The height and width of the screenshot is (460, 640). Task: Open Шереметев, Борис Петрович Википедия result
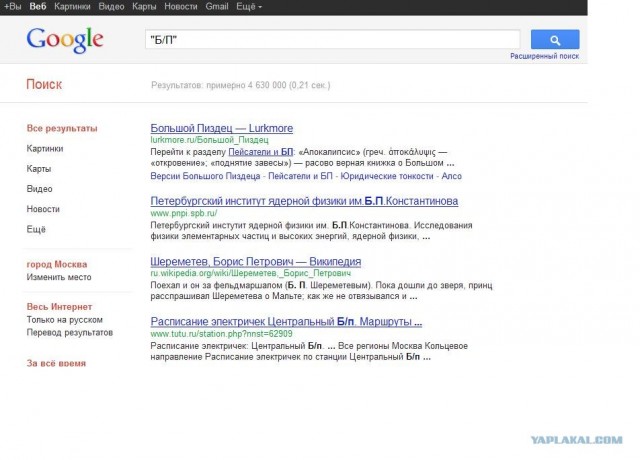pos(256,261)
